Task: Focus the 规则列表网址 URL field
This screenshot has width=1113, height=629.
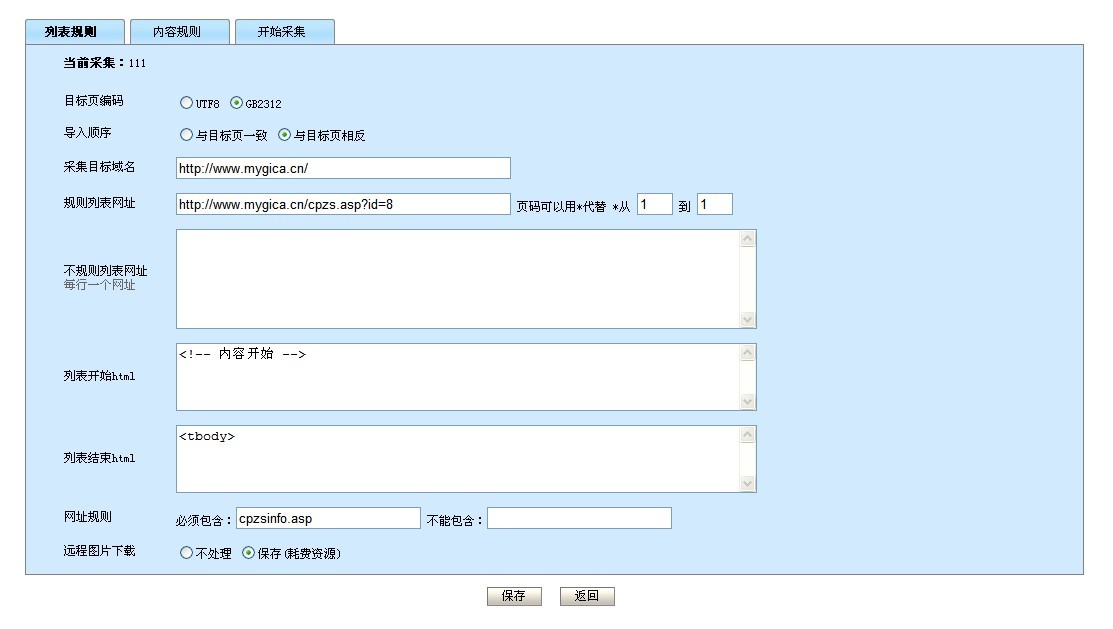Action: [x=343, y=205]
